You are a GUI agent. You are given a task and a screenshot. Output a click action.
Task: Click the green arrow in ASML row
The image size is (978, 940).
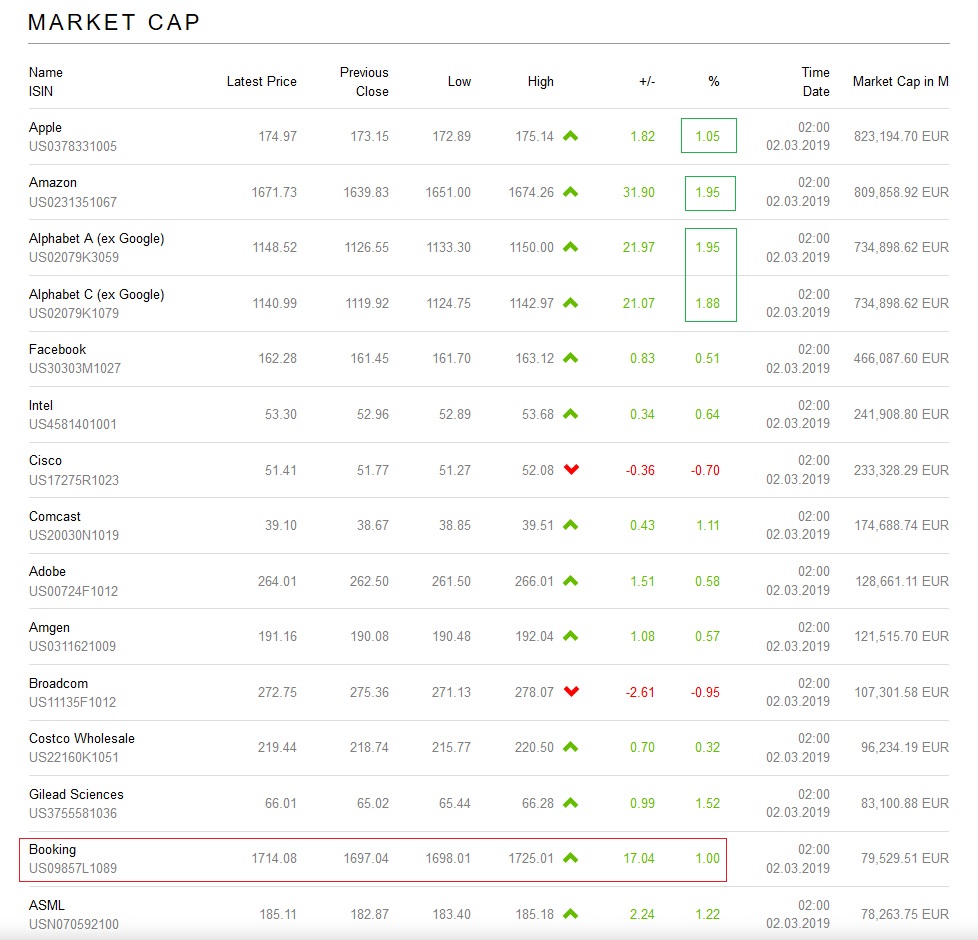click(x=570, y=914)
